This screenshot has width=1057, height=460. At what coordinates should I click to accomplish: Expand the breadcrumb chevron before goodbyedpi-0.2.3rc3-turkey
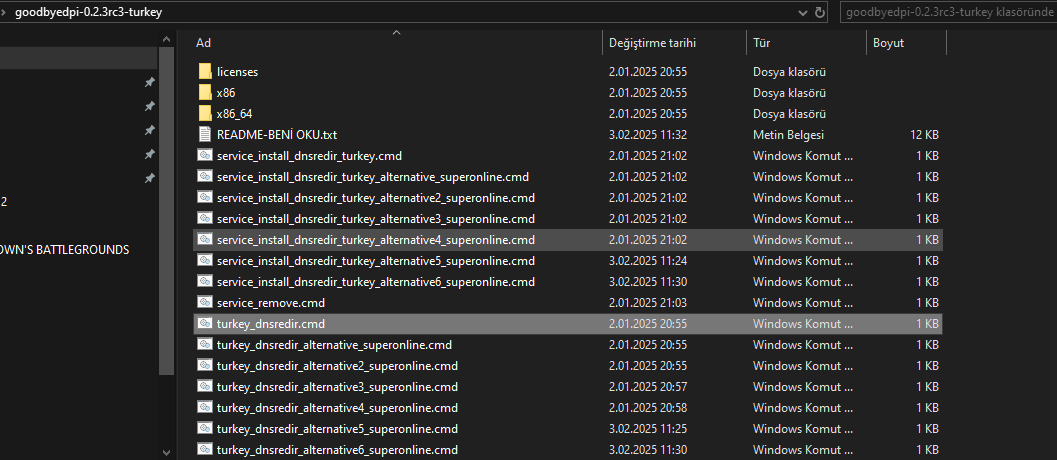coord(3,12)
